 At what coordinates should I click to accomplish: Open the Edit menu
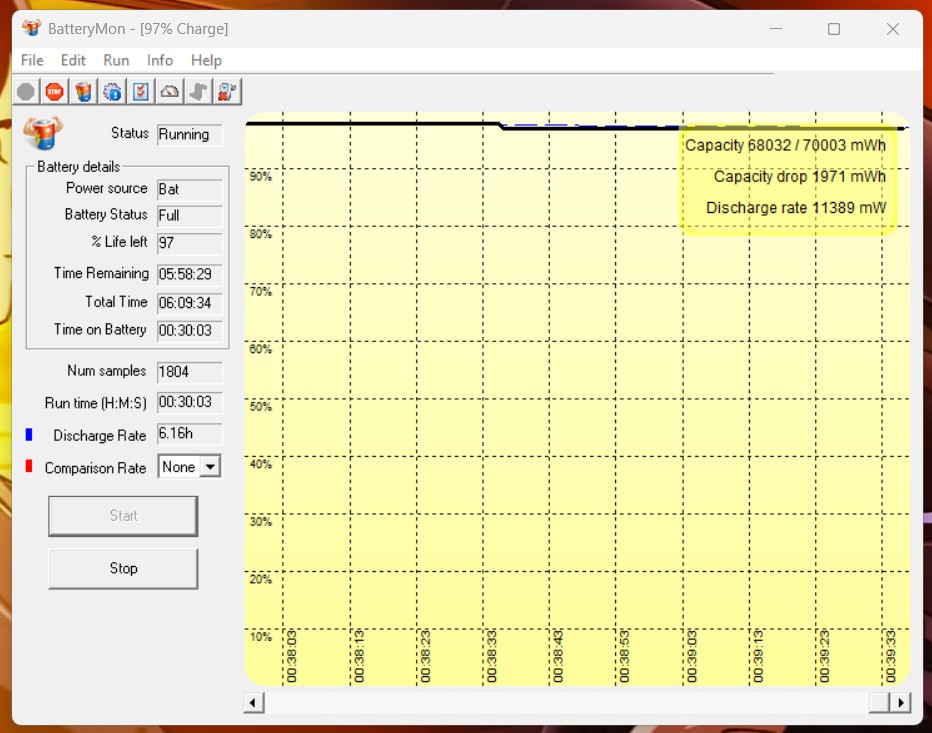click(73, 60)
